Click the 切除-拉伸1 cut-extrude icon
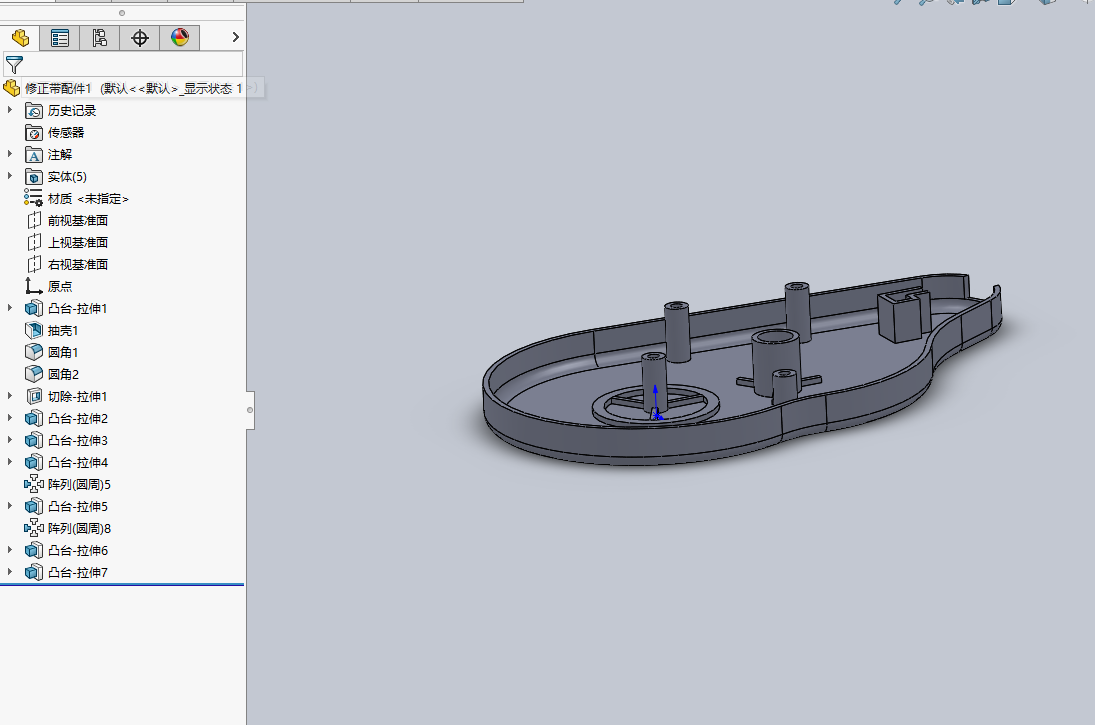 coord(34,396)
